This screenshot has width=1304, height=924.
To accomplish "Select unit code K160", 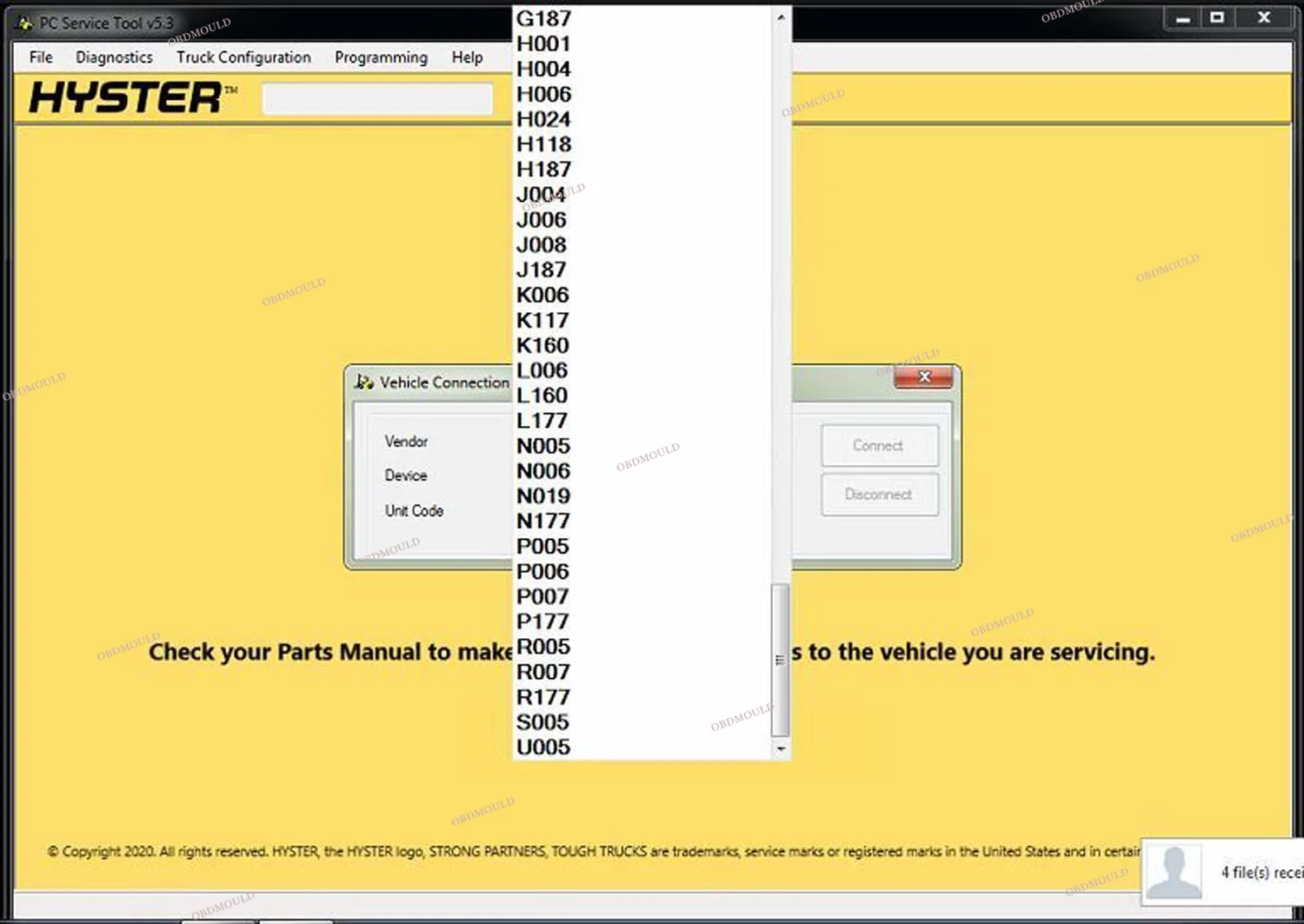I will coord(642,346).
